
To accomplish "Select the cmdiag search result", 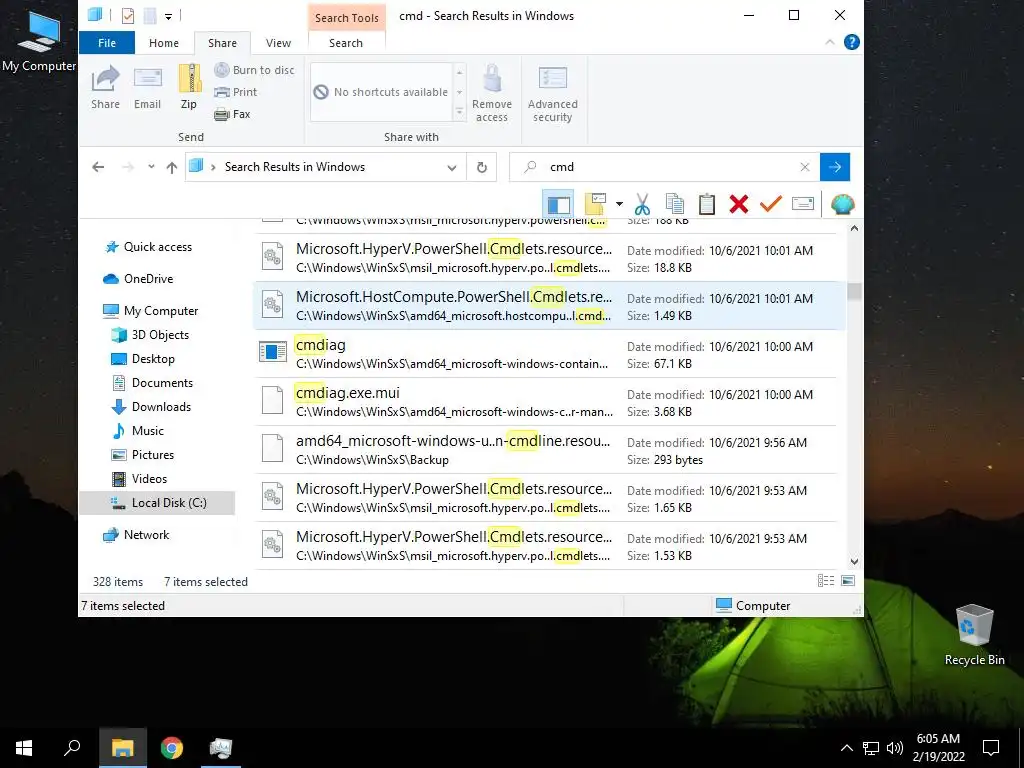I will (x=549, y=353).
